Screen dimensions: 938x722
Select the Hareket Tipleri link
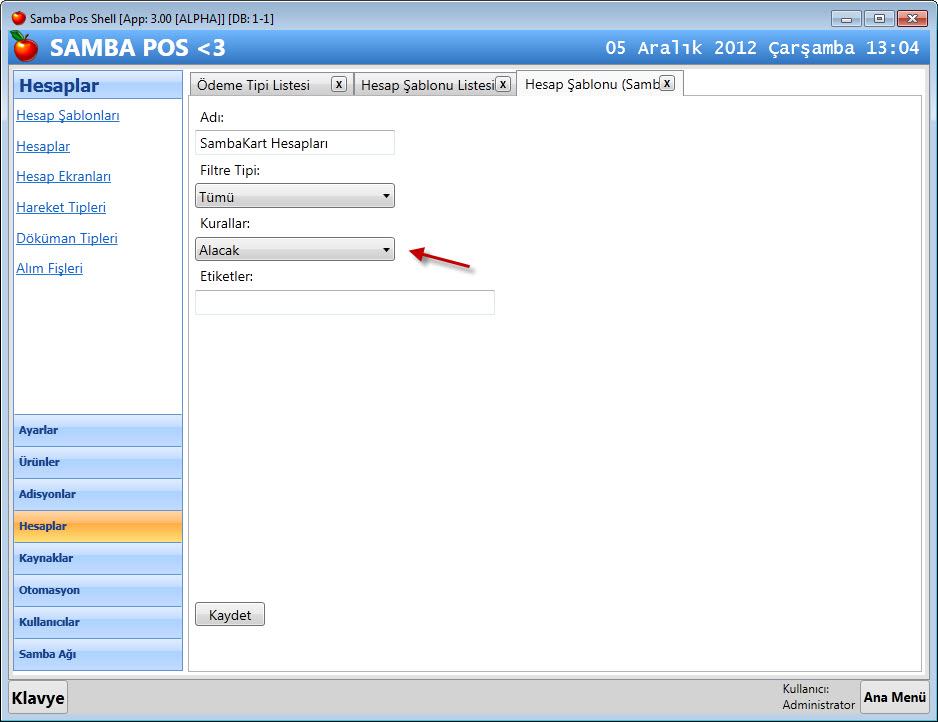click(61, 208)
